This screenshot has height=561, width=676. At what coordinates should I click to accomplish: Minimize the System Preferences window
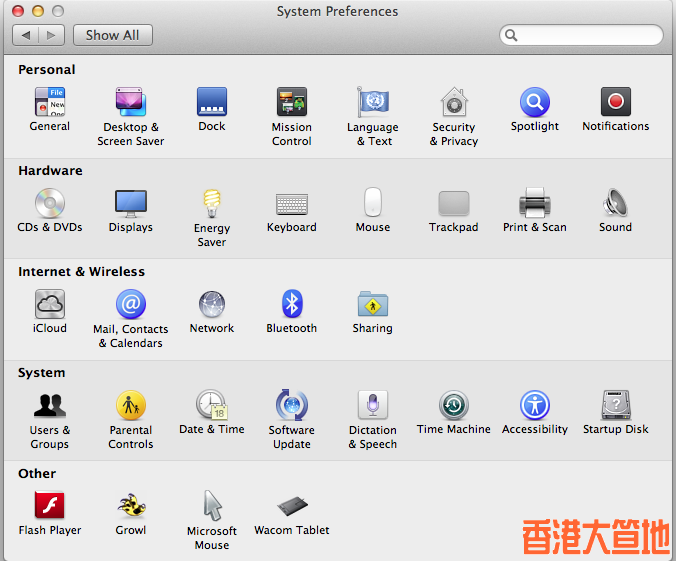pos(38,11)
